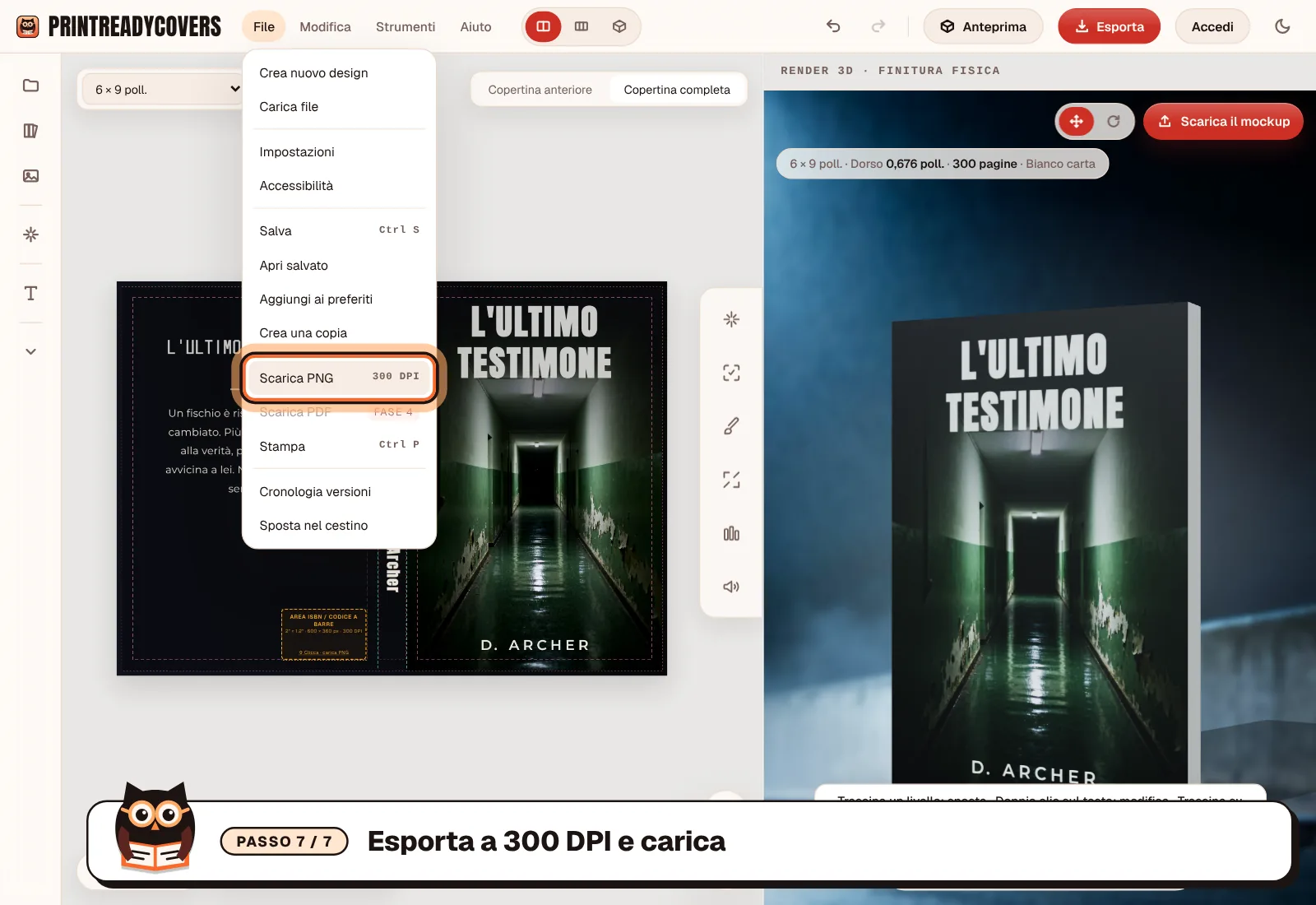Open the Strumenti menu
1316x905 pixels.
click(x=405, y=26)
